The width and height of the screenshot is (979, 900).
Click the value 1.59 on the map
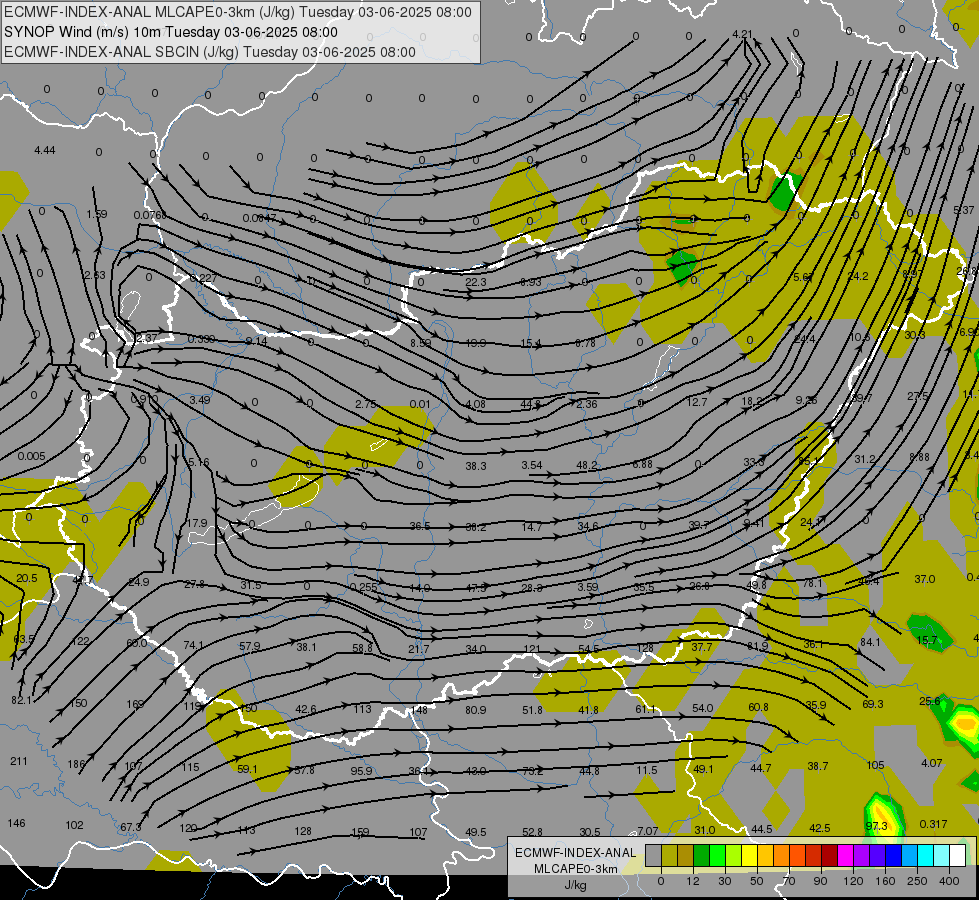[x=97, y=214]
